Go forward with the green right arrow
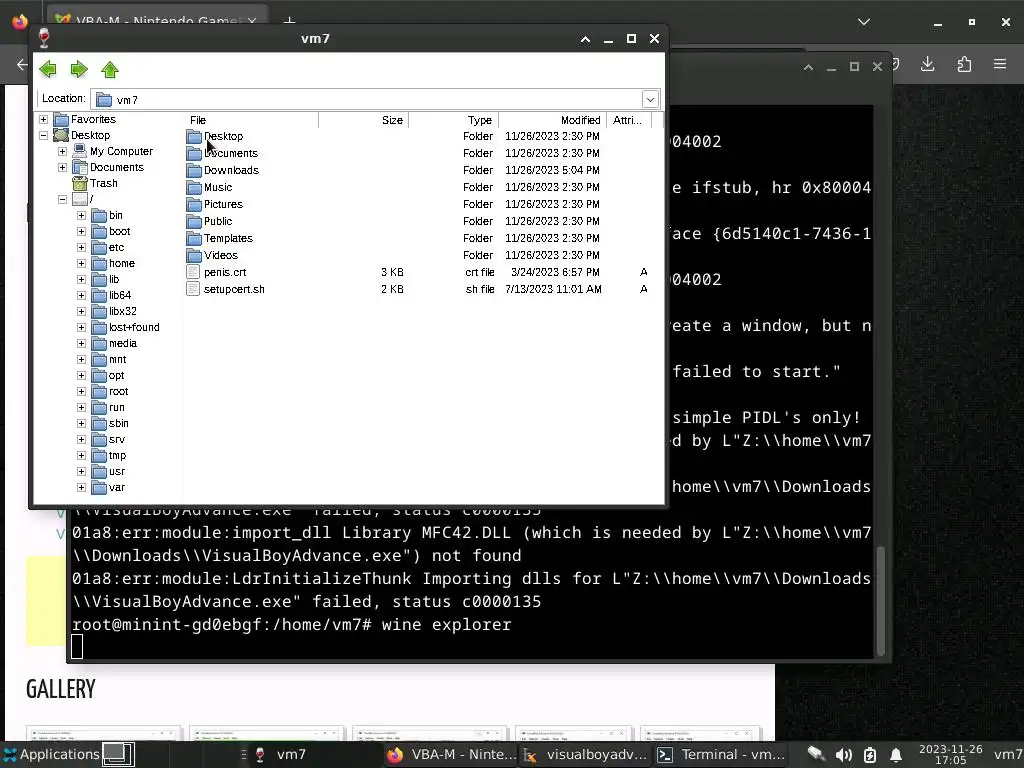 pyautogui.click(x=79, y=69)
